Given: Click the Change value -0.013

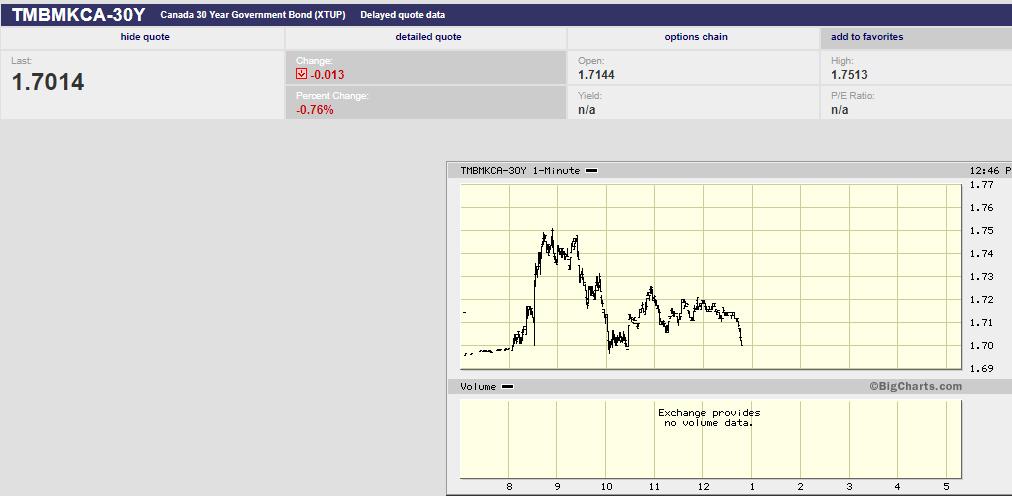Looking at the screenshot, I should [327, 75].
